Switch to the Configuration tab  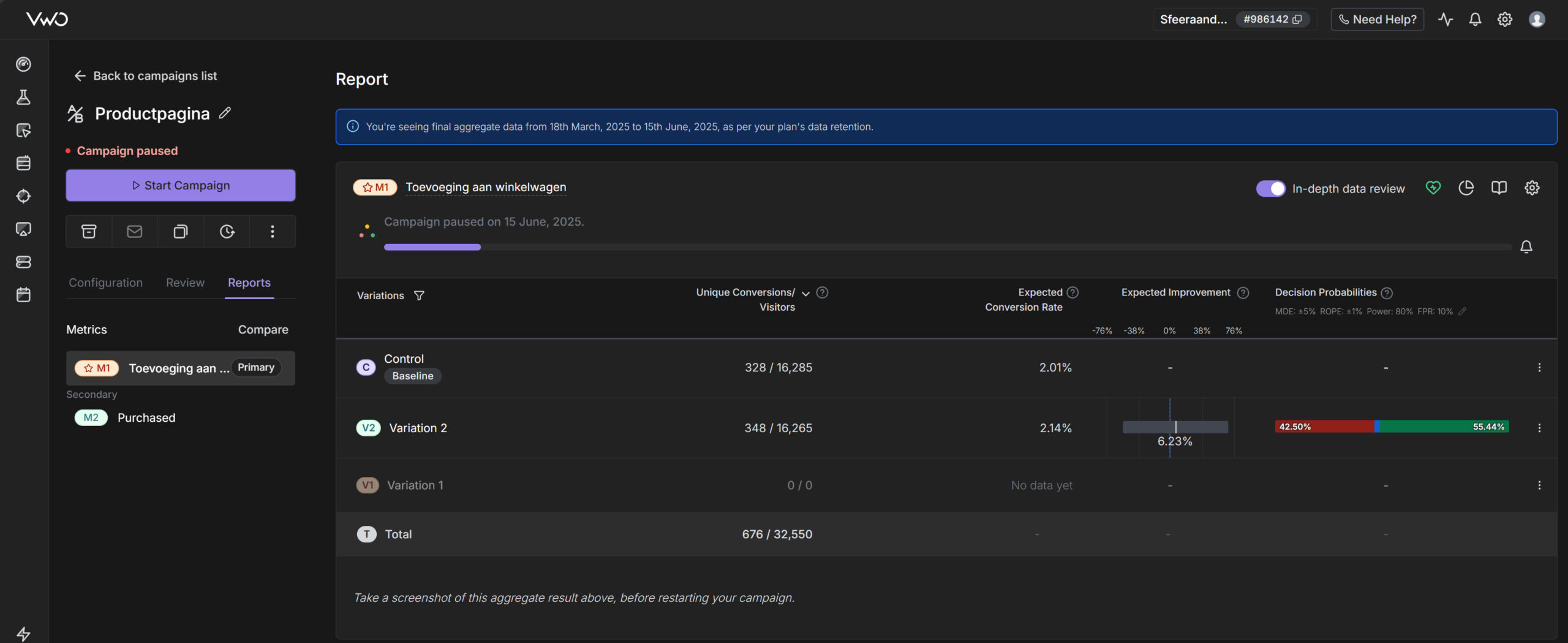(105, 283)
